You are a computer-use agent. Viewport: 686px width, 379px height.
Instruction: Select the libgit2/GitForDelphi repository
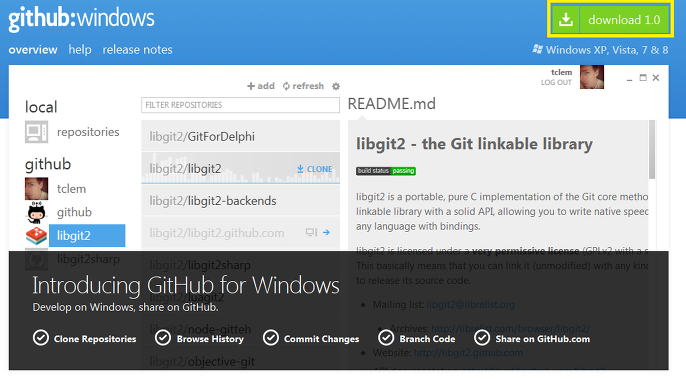pyautogui.click(x=240, y=137)
